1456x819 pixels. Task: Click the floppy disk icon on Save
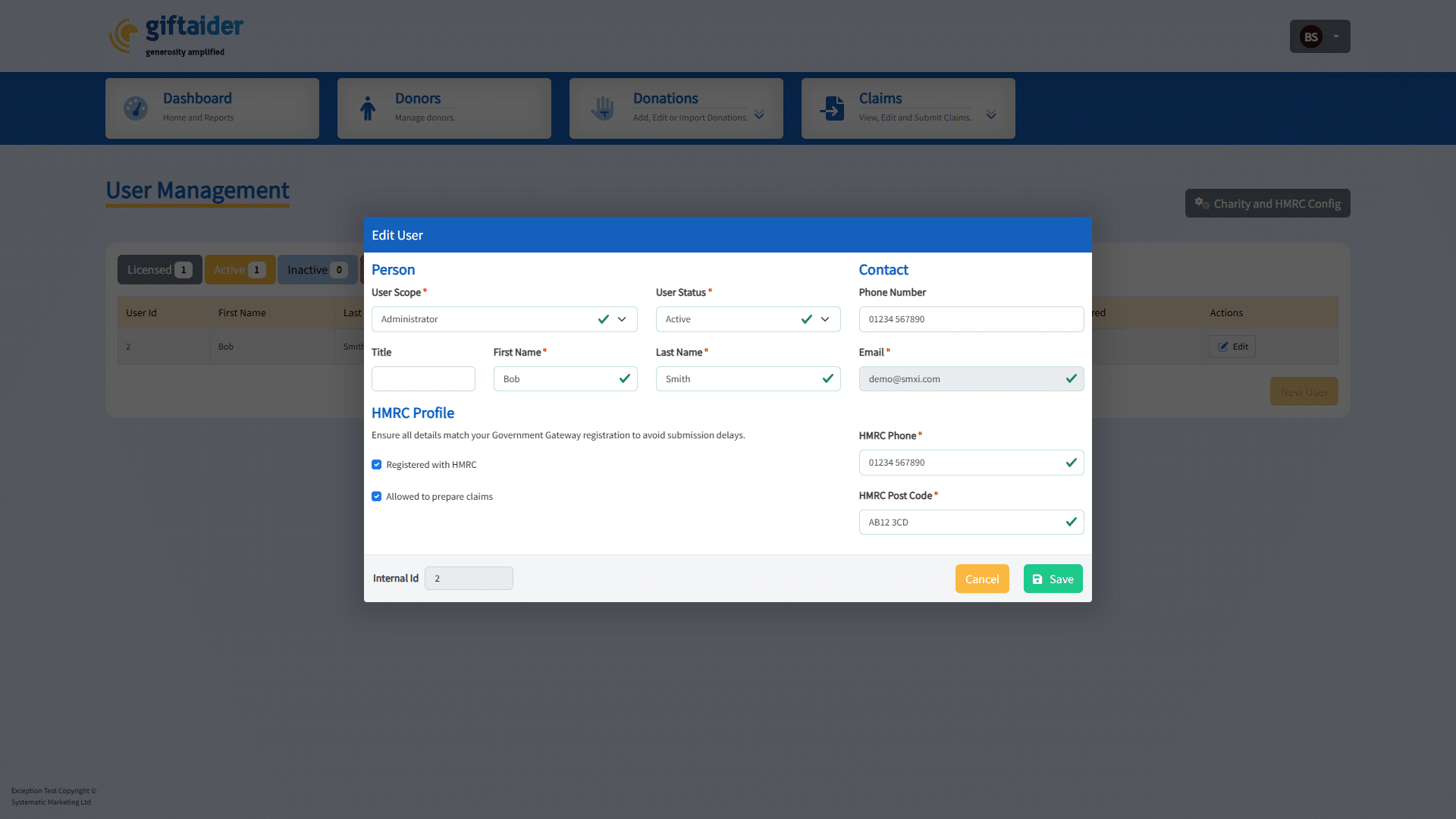(x=1037, y=579)
